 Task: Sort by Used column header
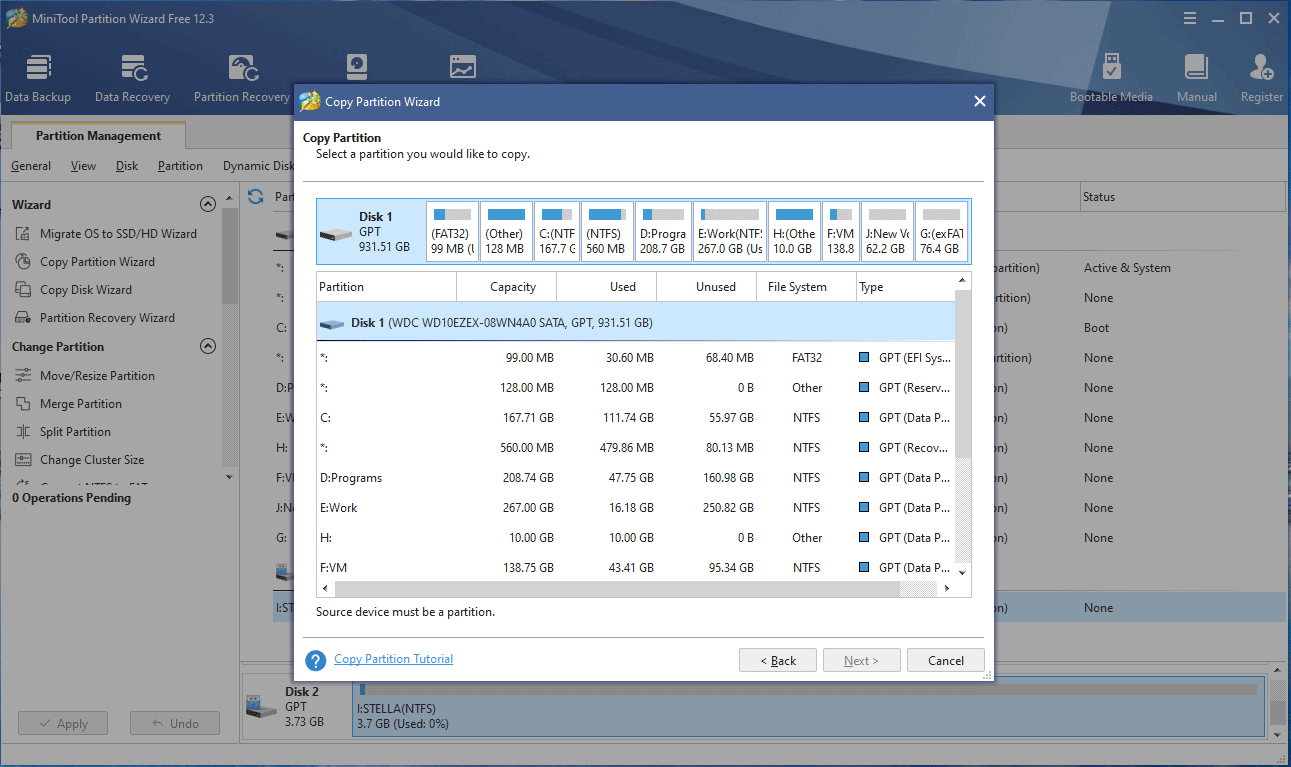tap(606, 286)
